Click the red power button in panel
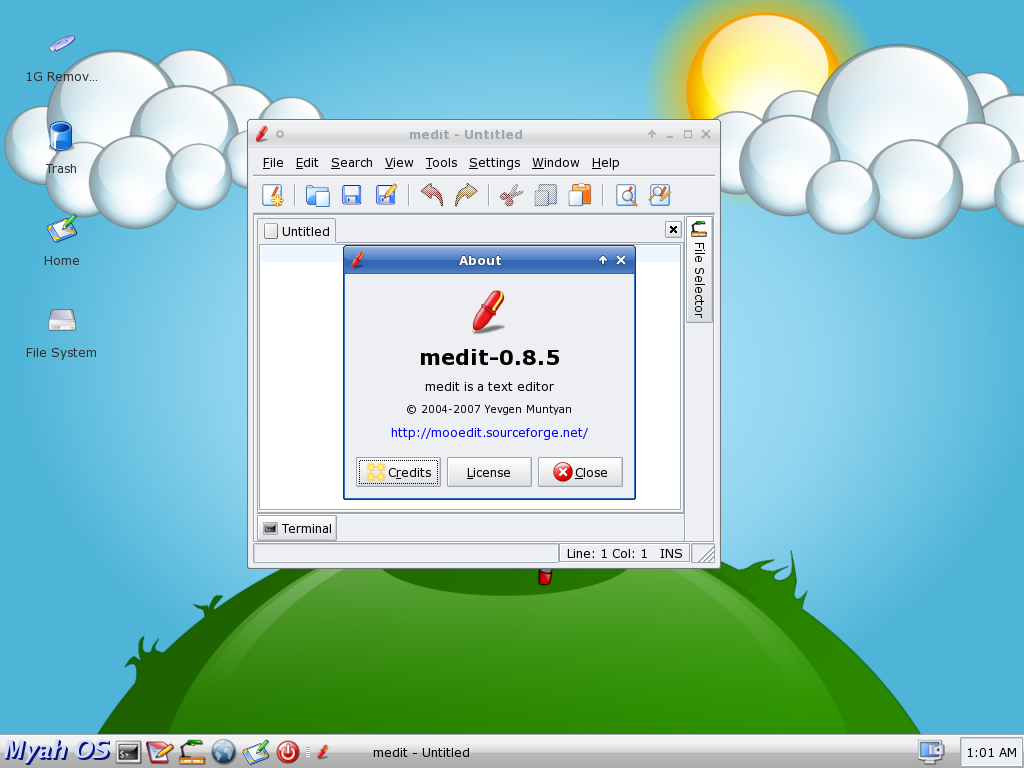The height and width of the screenshot is (768, 1024). coord(287,752)
